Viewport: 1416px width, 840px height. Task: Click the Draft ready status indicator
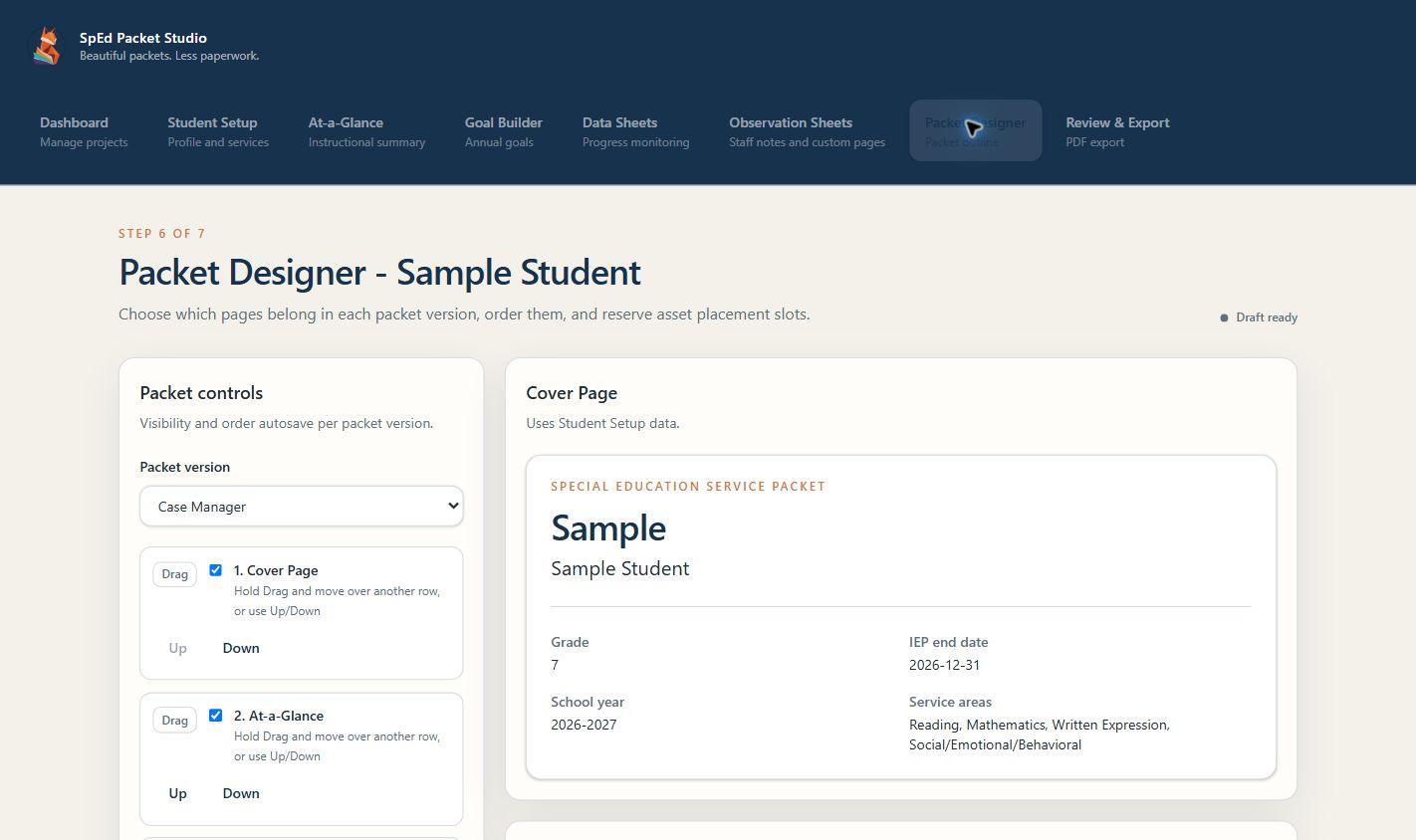pyautogui.click(x=1259, y=317)
